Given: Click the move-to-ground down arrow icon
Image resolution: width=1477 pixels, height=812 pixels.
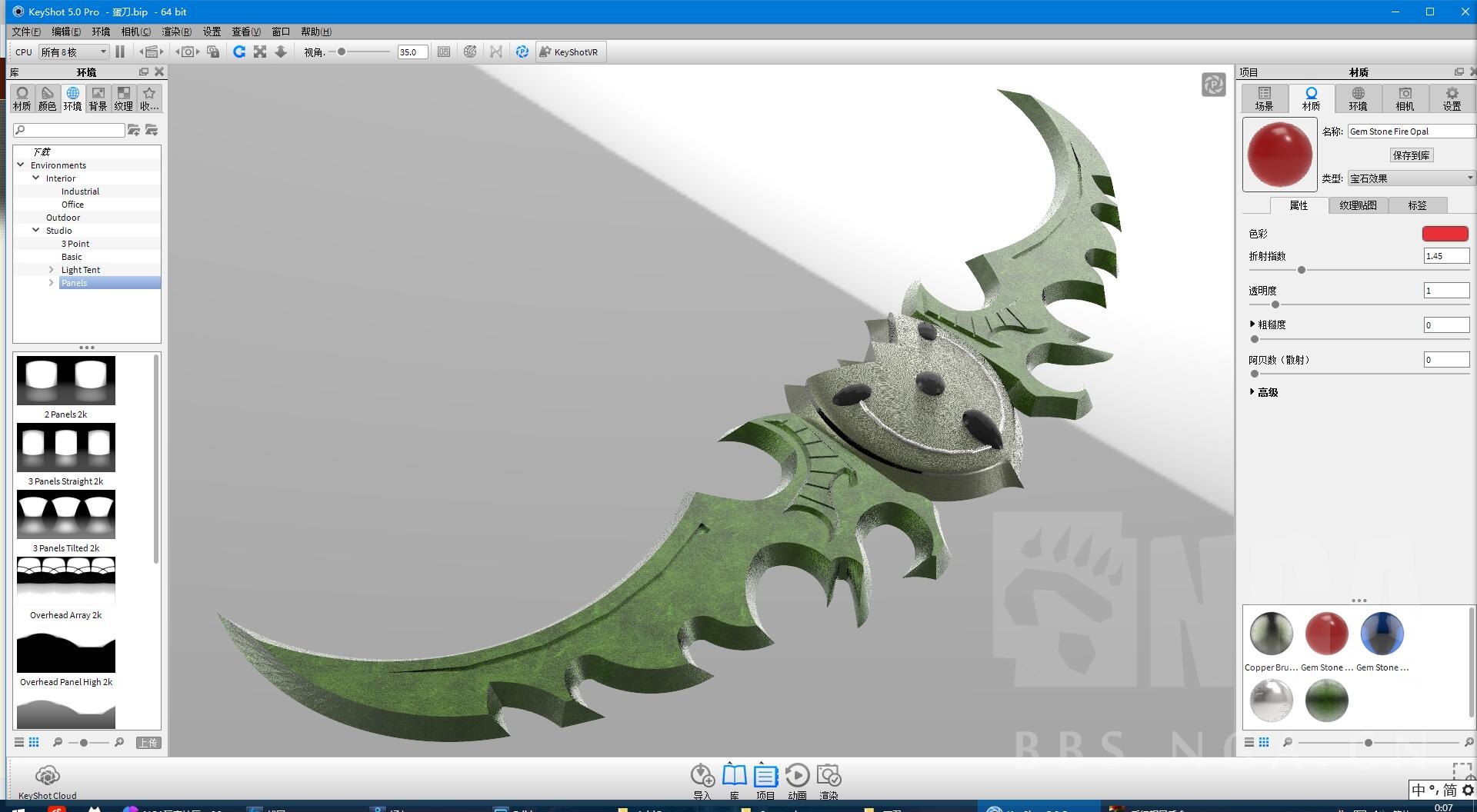Looking at the screenshot, I should (x=281, y=52).
